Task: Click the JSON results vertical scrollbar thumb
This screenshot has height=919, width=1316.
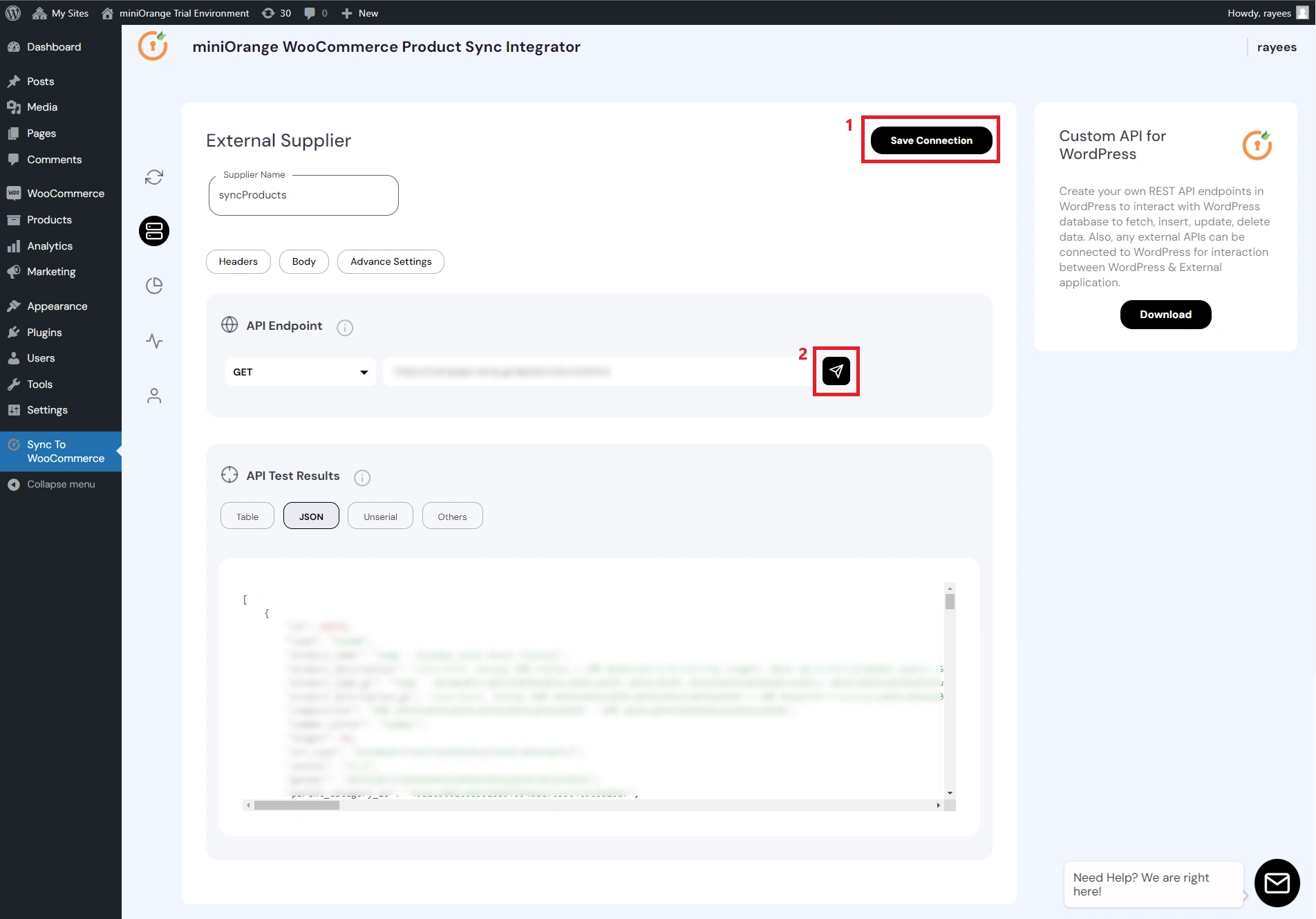Action: 950,602
